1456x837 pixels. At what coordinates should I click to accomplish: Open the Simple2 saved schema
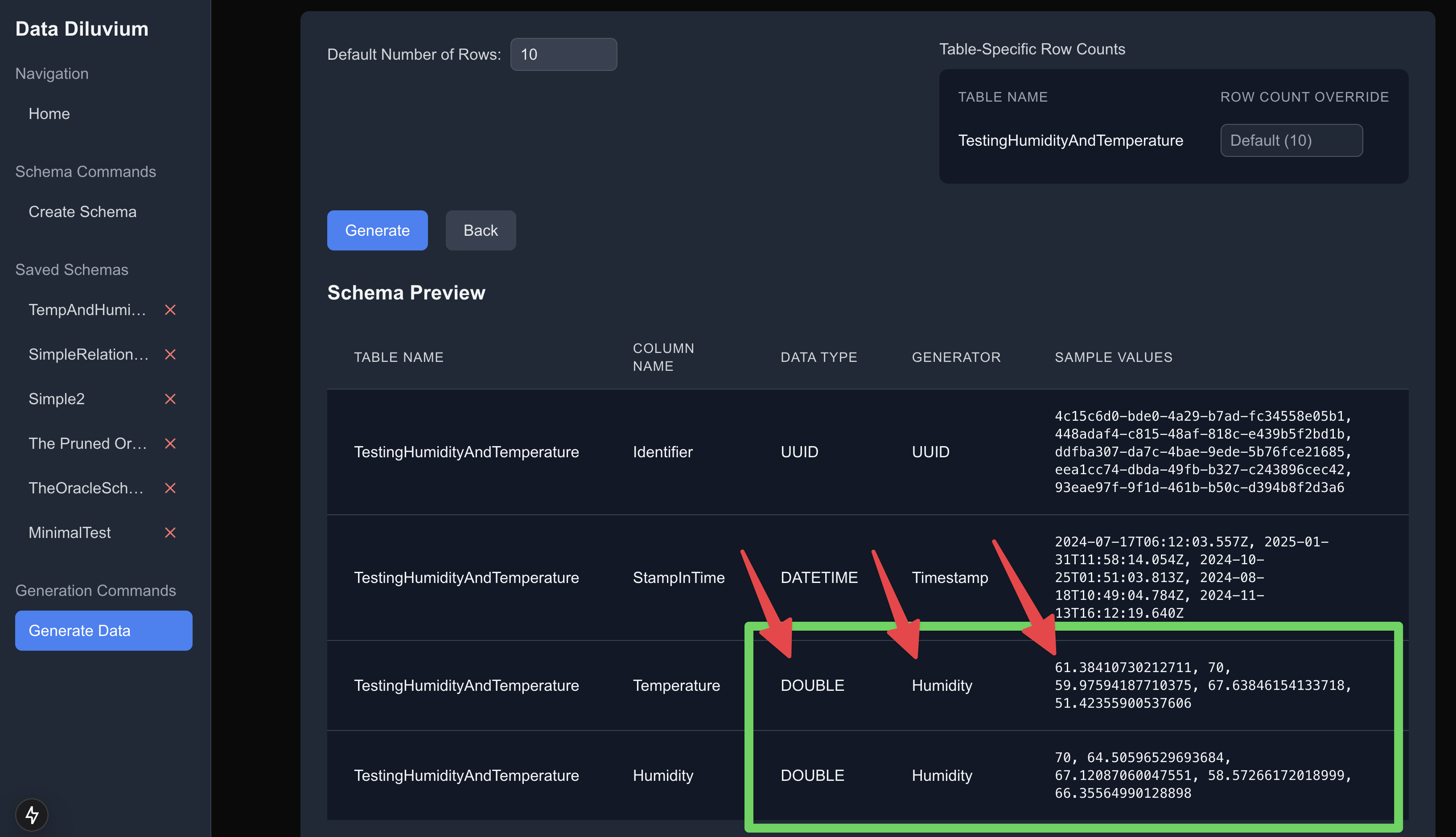point(56,399)
